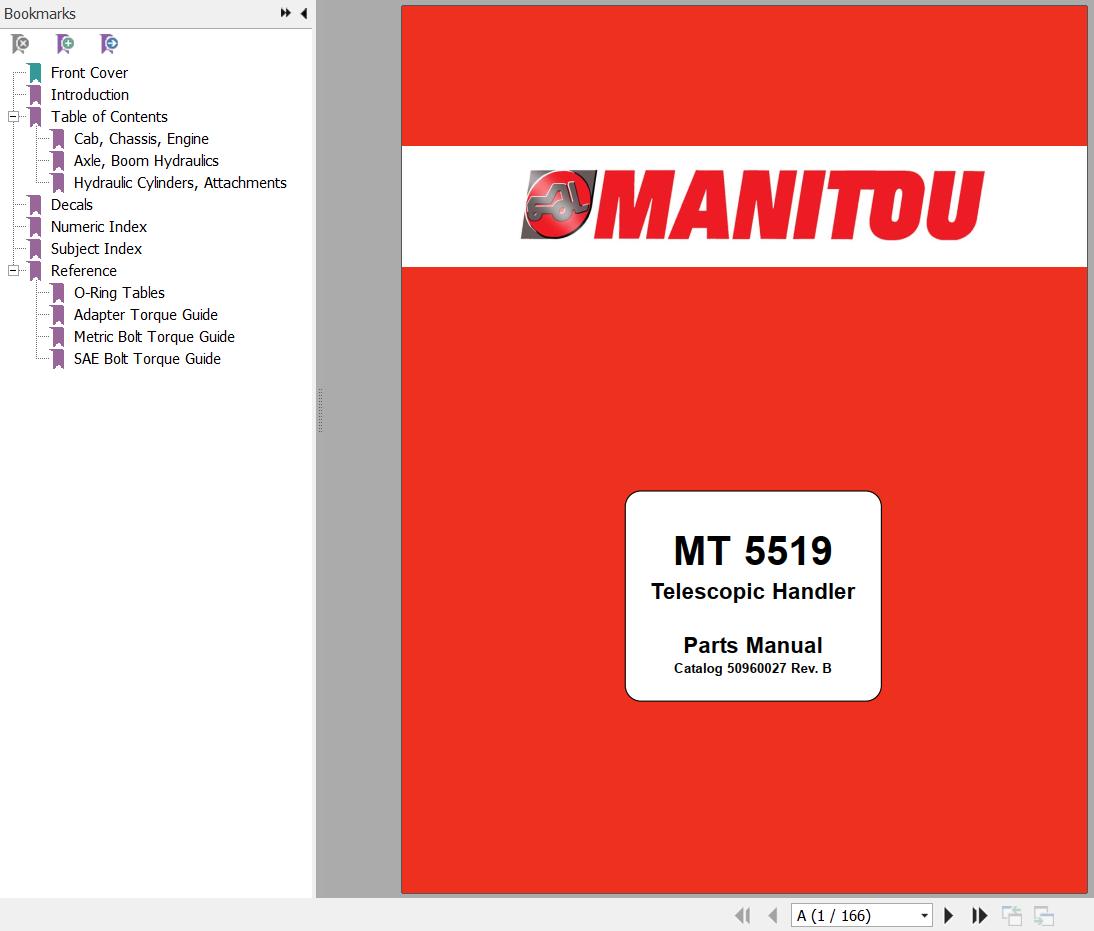Click the SAE Bolt Torque Guide bookmark icon
Image resolution: width=1094 pixels, height=931 pixels.
pos(59,359)
